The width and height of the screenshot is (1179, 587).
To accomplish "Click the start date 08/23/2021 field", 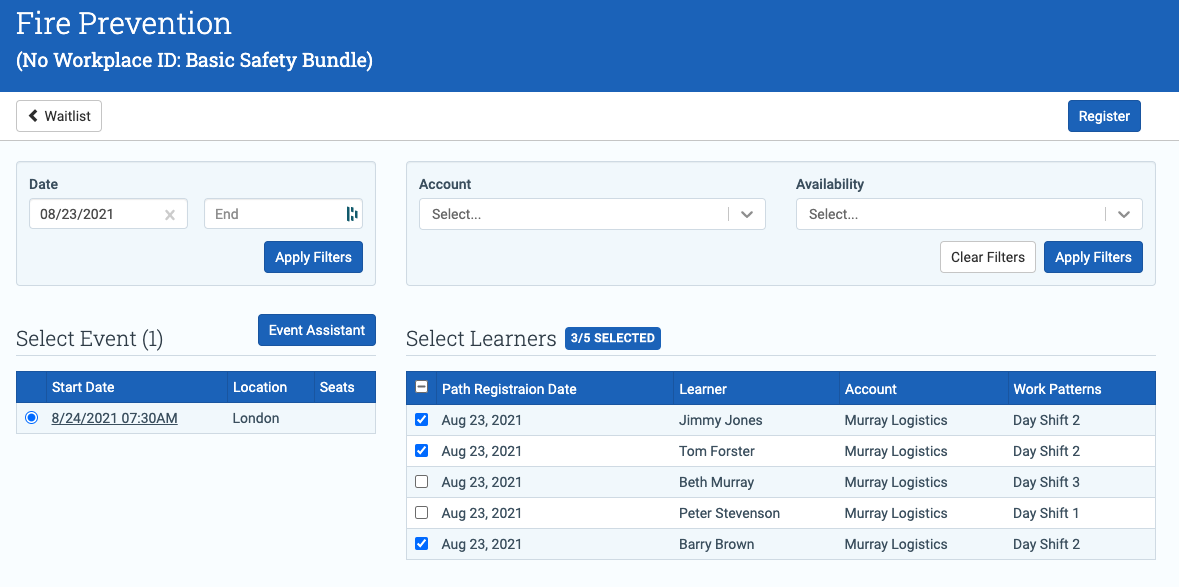I will (108, 214).
